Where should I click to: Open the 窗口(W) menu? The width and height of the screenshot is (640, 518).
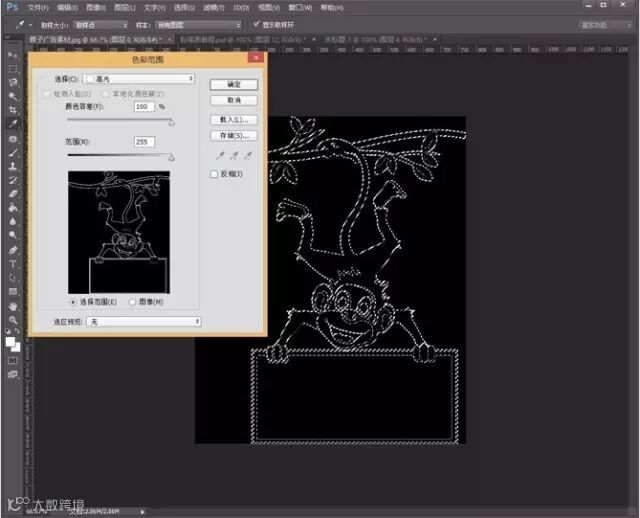pos(300,8)
